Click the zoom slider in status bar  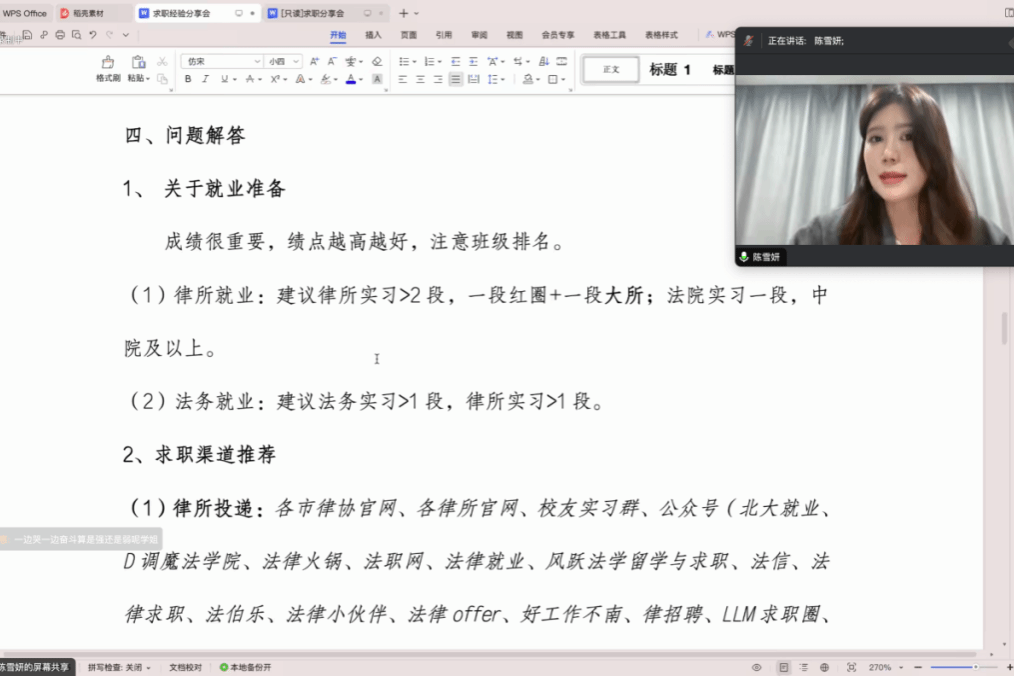click(950, 667)
